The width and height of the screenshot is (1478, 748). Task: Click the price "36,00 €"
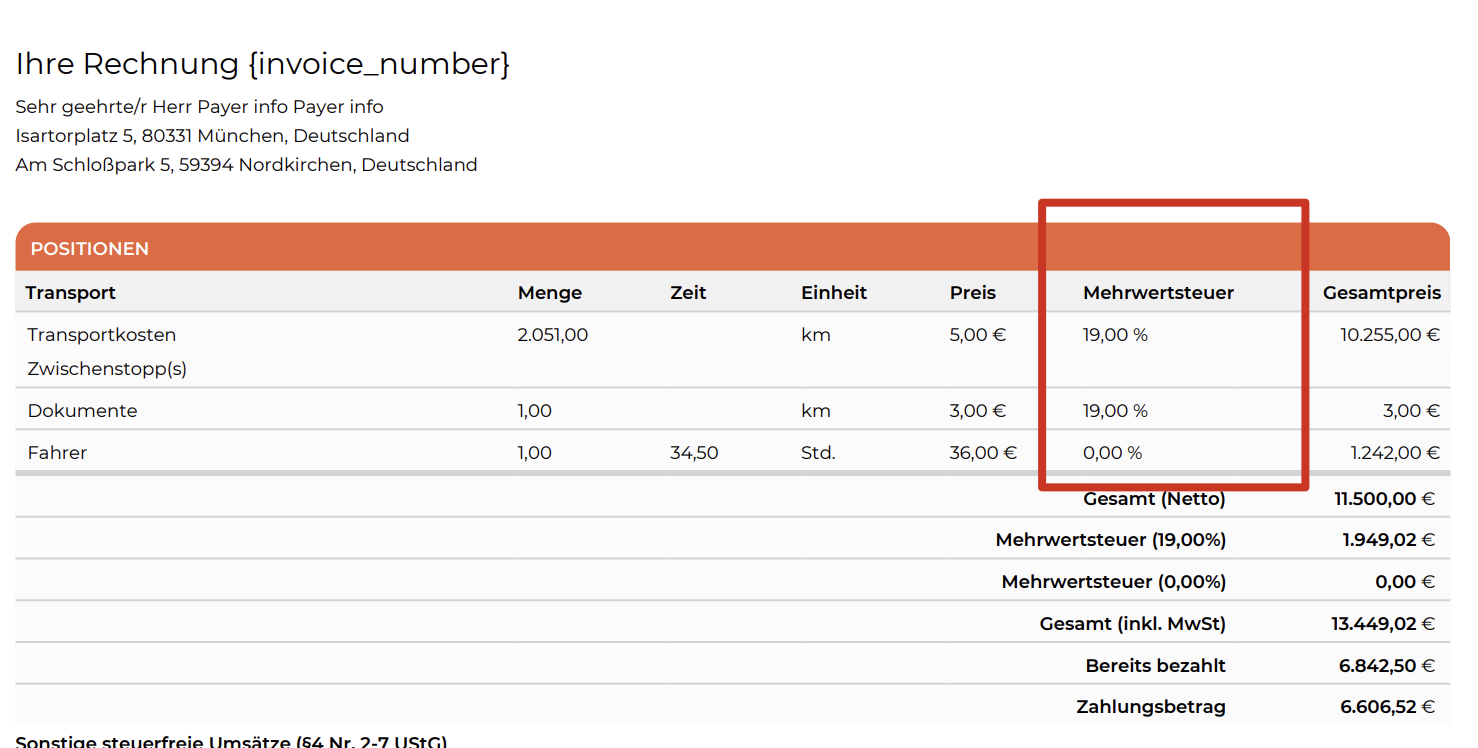point(983,453)
